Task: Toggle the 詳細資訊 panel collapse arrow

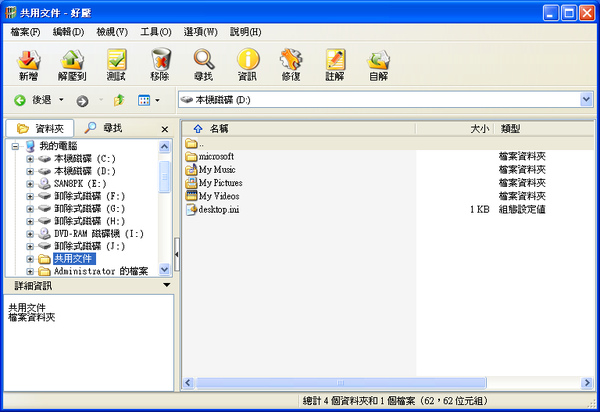Action: [166, 285]
